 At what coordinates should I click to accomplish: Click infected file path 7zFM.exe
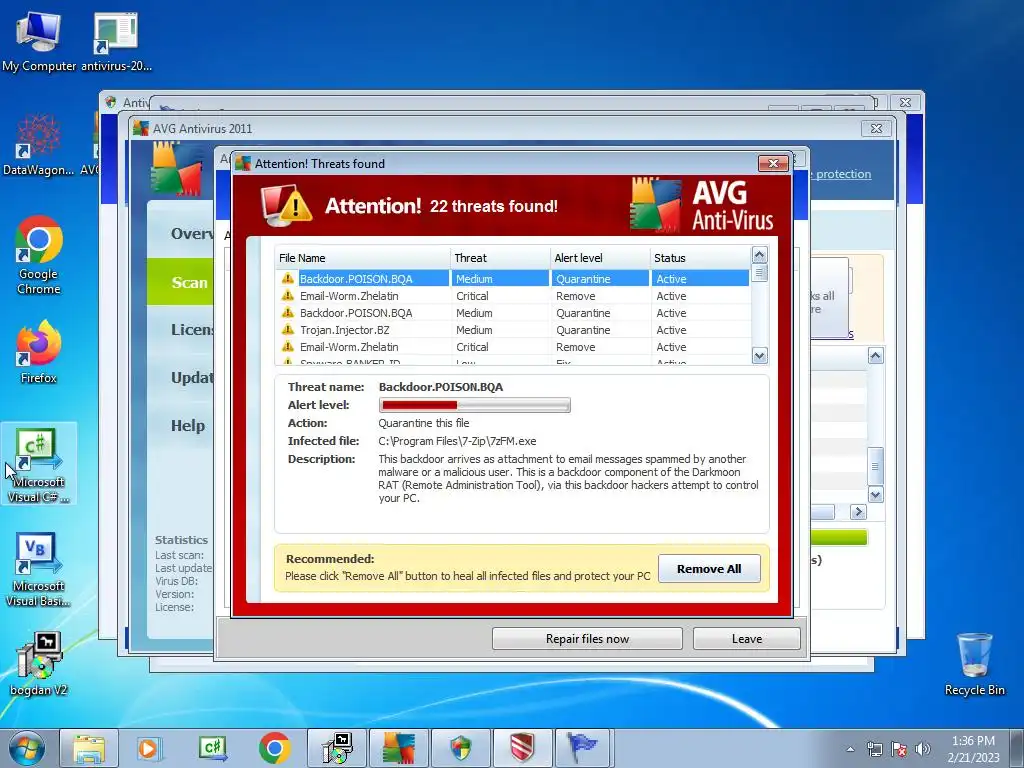click(x=457, y=441)
